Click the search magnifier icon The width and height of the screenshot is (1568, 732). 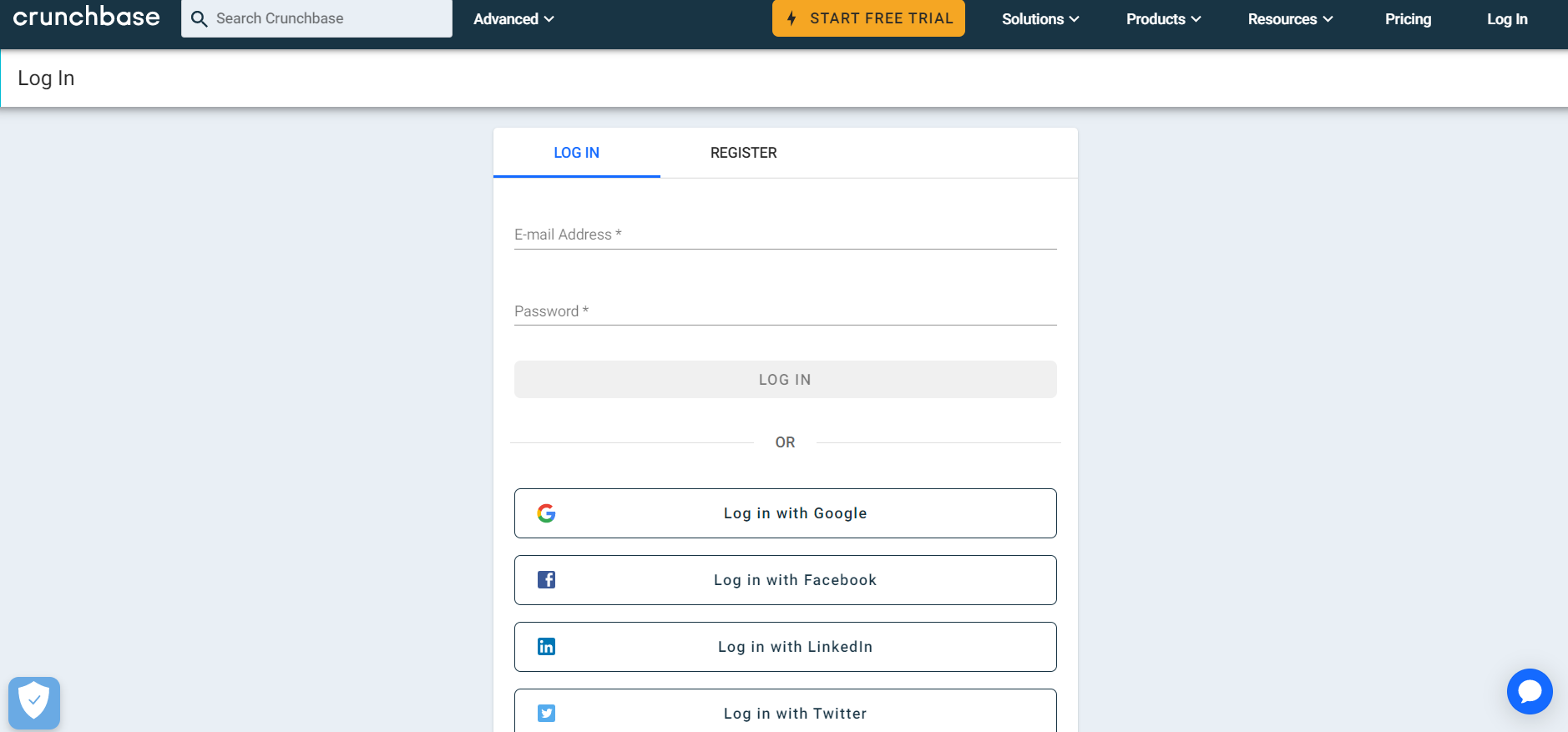(x=199, y=18)
